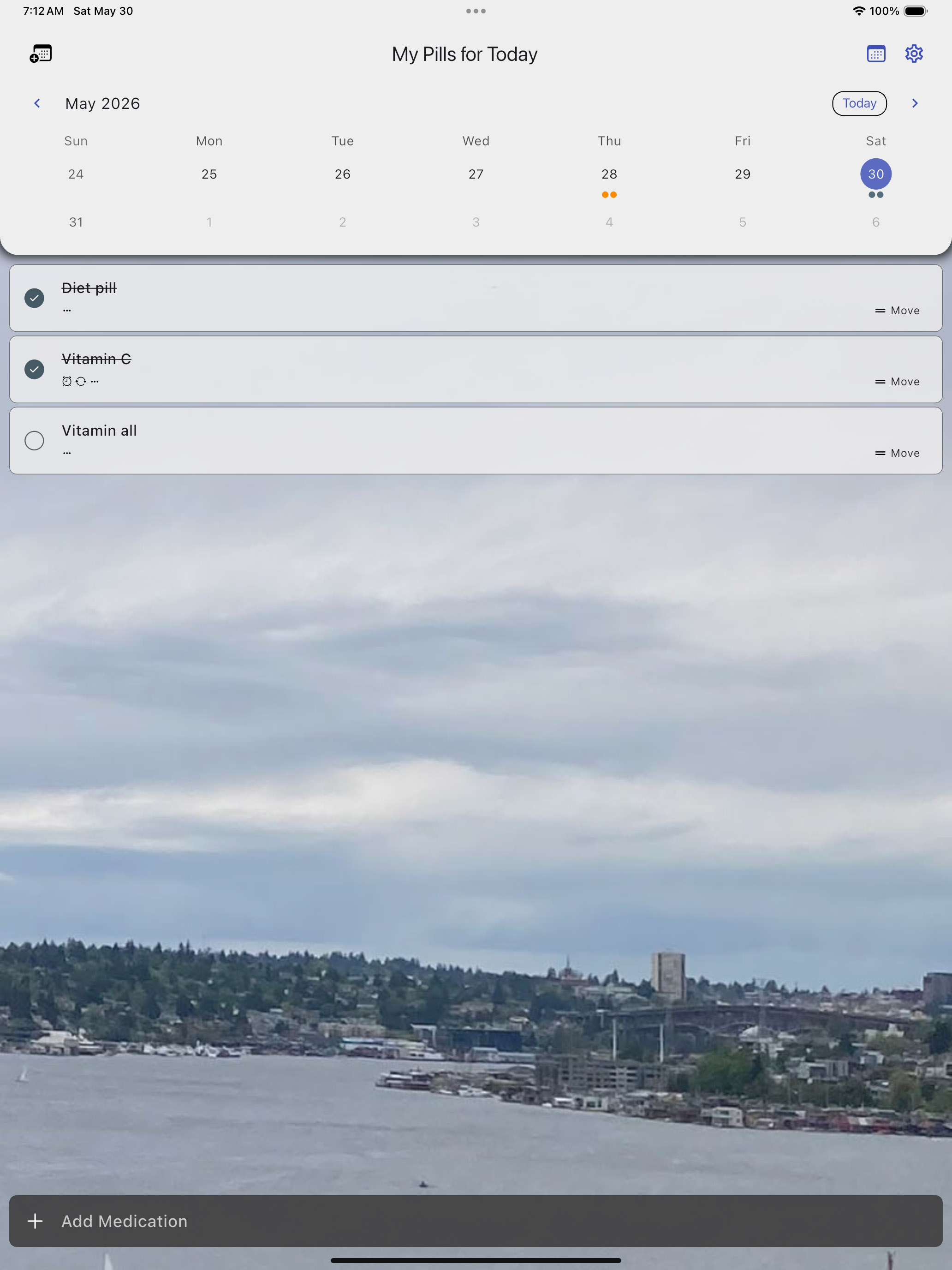The width and height of the screenshot is (952, 1270).
Task: Select next-month day 2
Action: [x=343, y=222]
